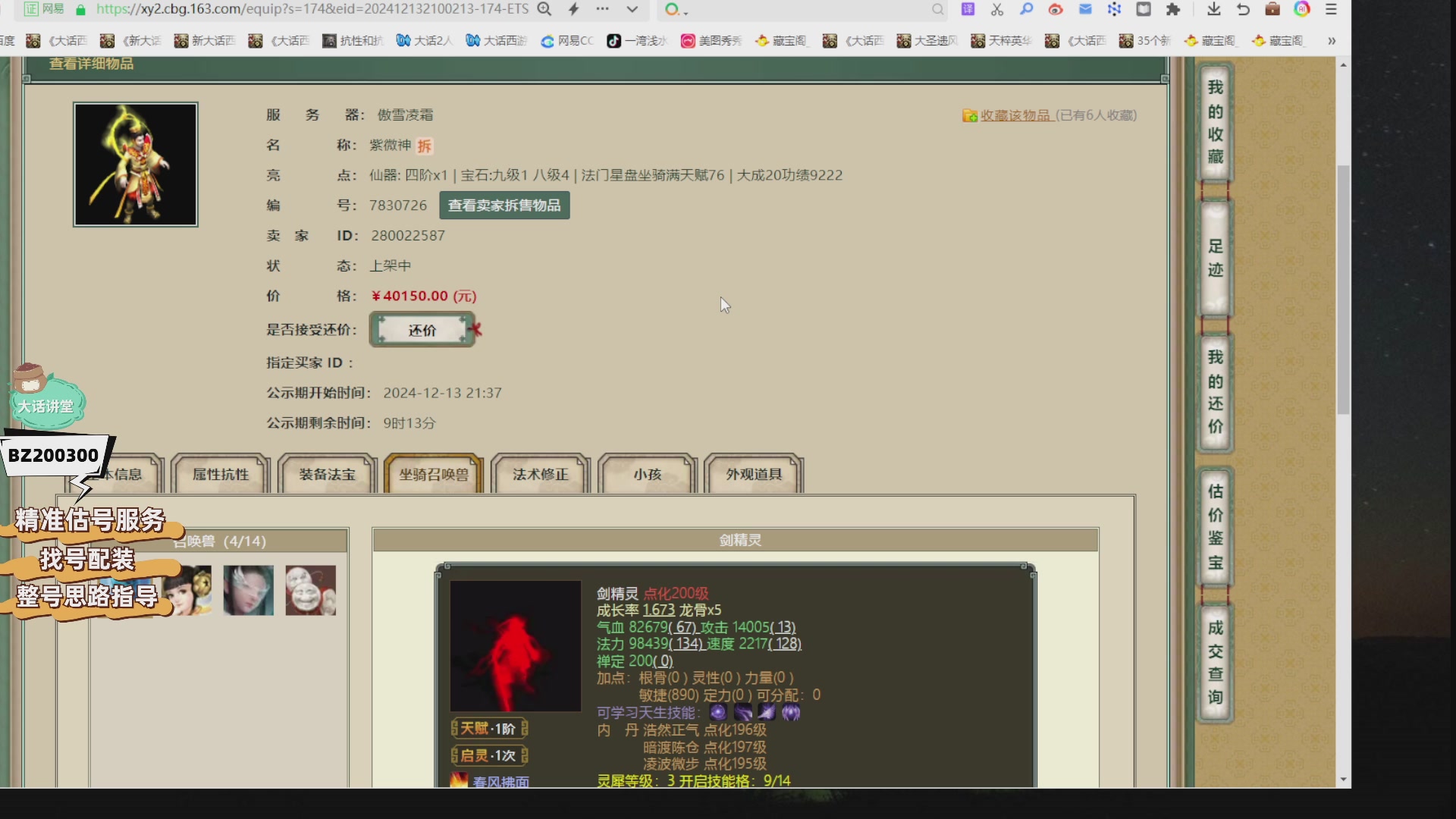Select the girl with gold ornament pet thumbnail
1456x819 pixels.
(x=188, y=590)
